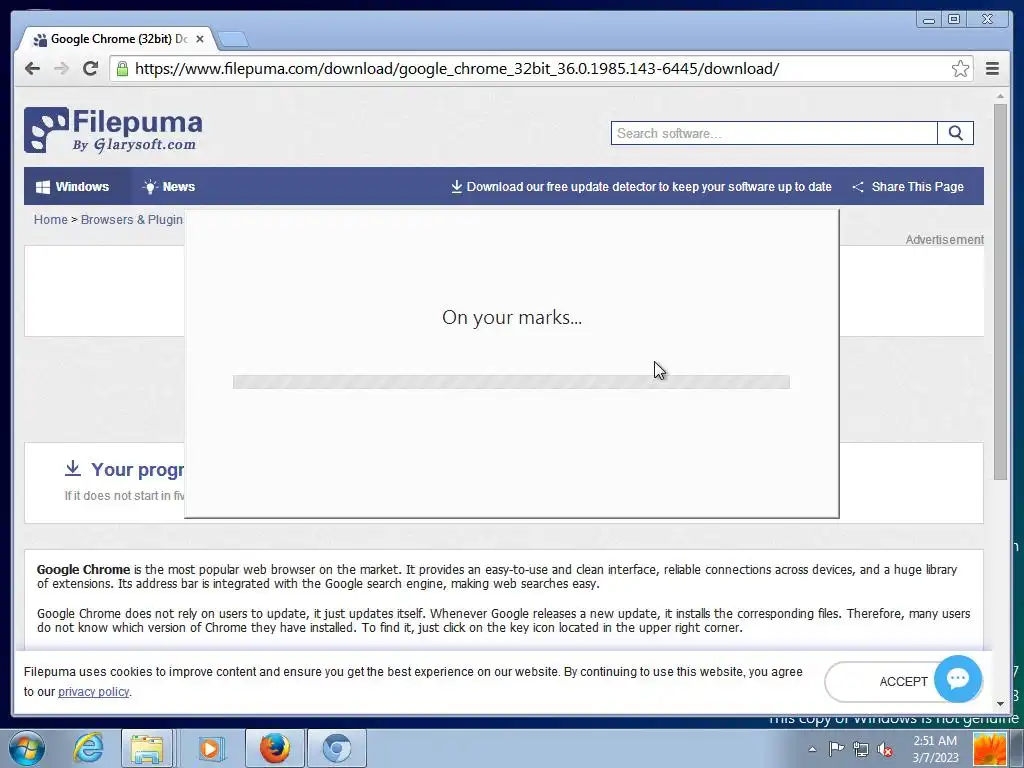Screen dimensions: 1024x768
Task: Open a new tab button
Action: coord(232,40)
